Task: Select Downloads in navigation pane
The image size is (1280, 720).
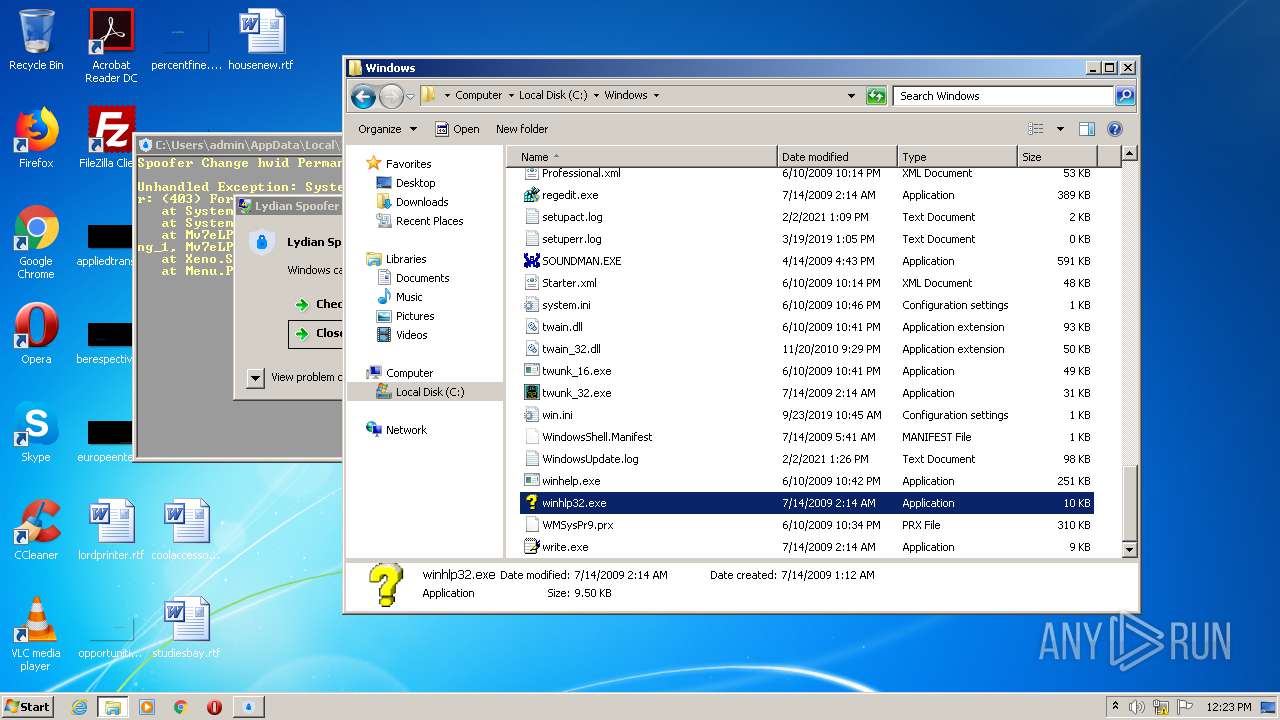Action: click(x=422, y=202)
